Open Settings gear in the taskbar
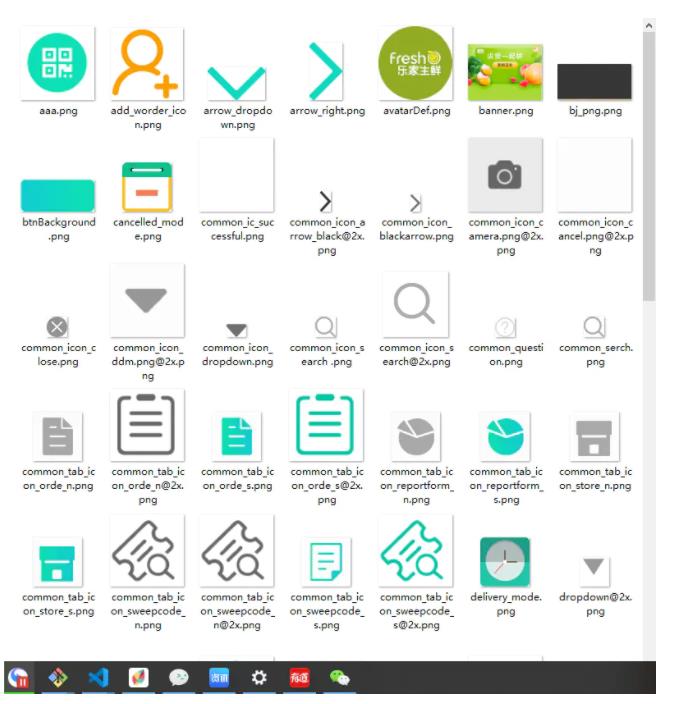The image size is (674, 704). [x=259, y=678]
